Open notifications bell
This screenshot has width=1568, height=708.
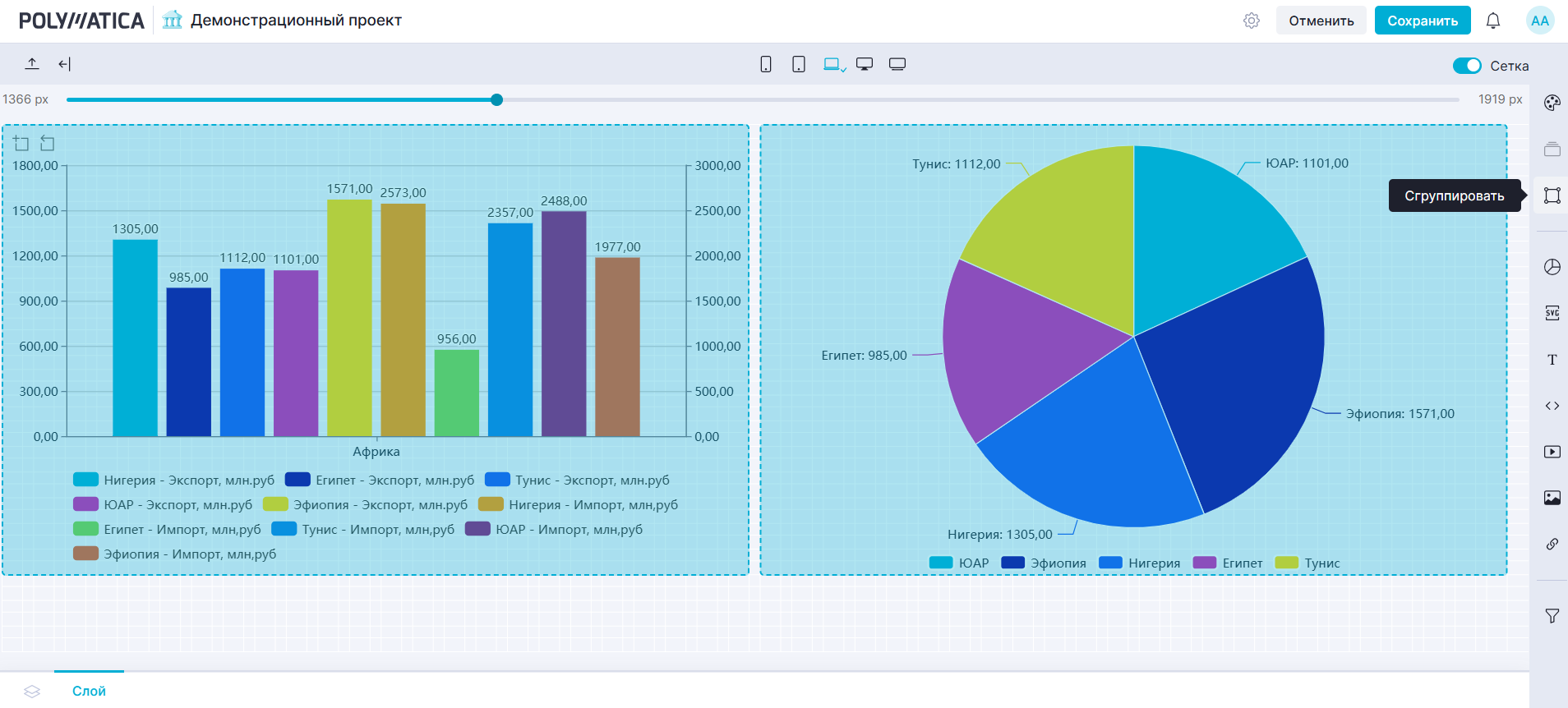(x=1492, y=21)
